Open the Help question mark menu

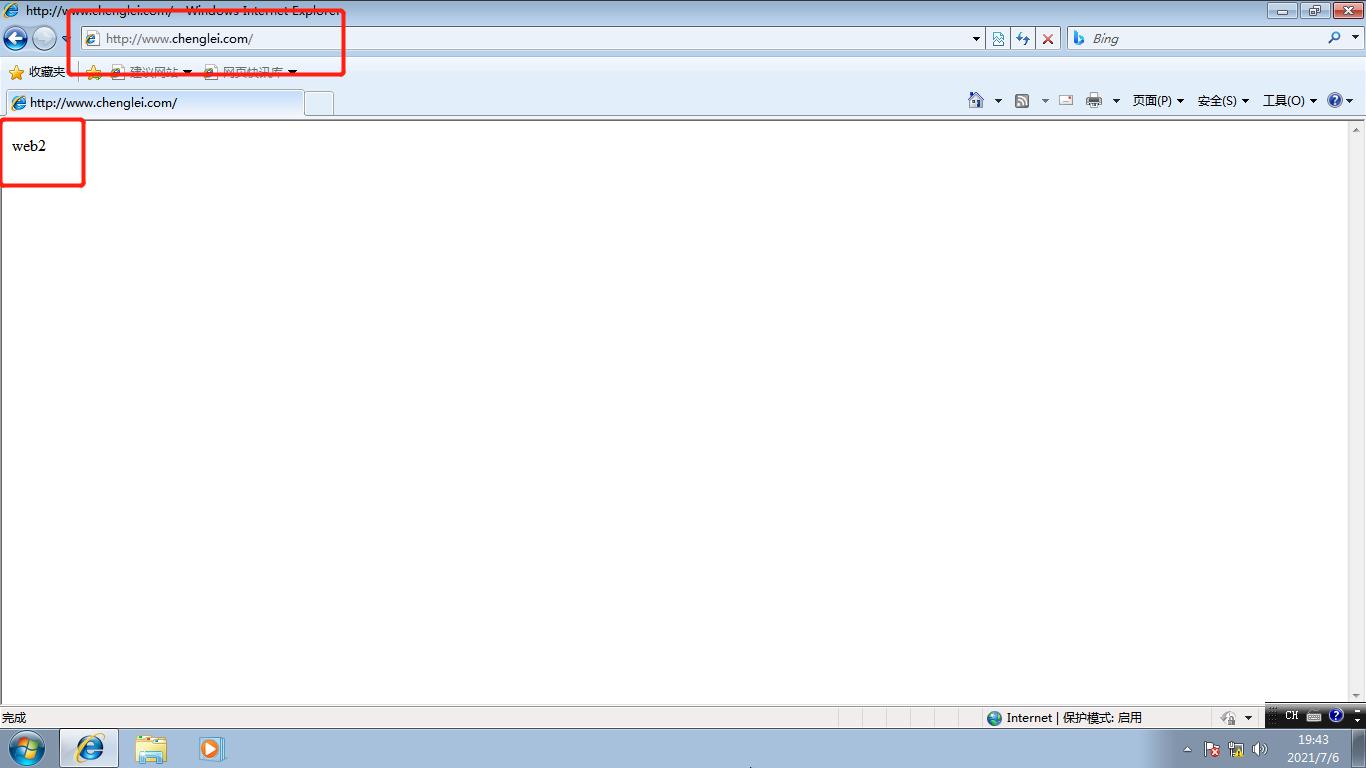pyautogui.click(x=1340, y=100)
